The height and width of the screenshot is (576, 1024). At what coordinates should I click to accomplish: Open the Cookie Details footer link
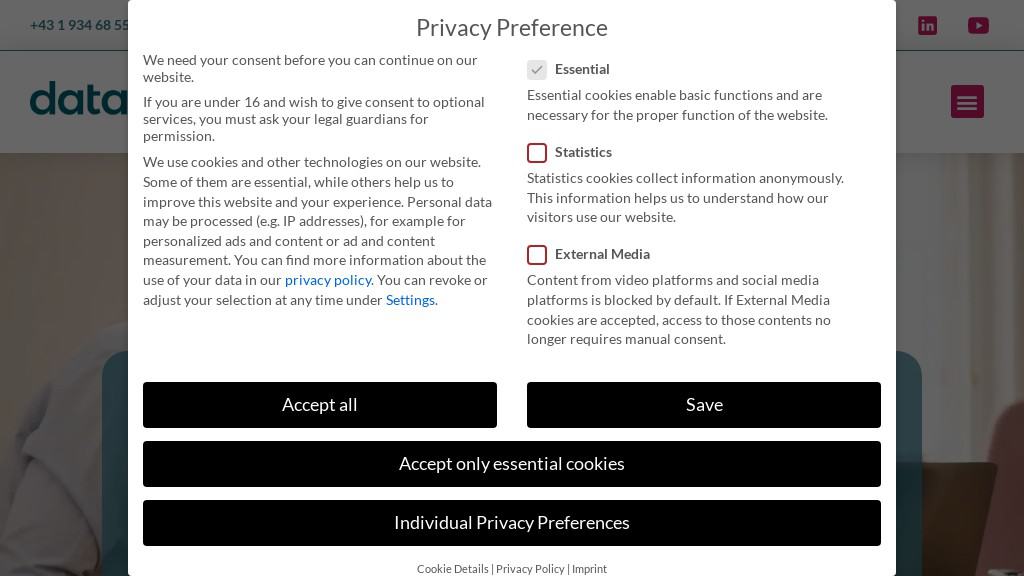453,569
